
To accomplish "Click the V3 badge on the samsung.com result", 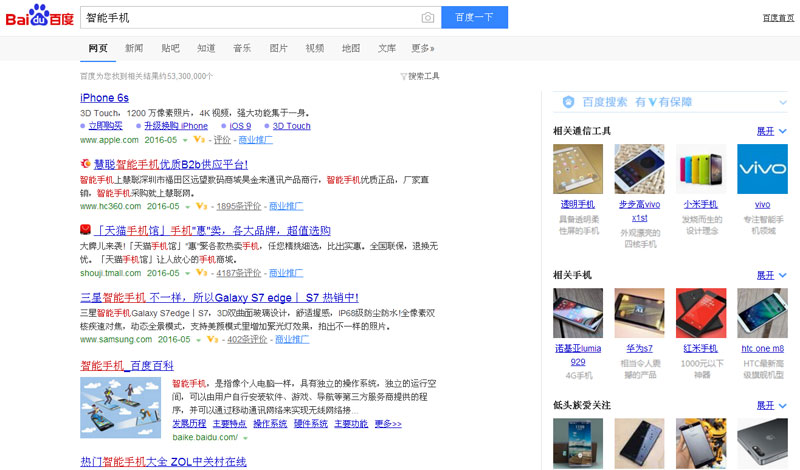I will pyautogui.click(x=214, y=339).
